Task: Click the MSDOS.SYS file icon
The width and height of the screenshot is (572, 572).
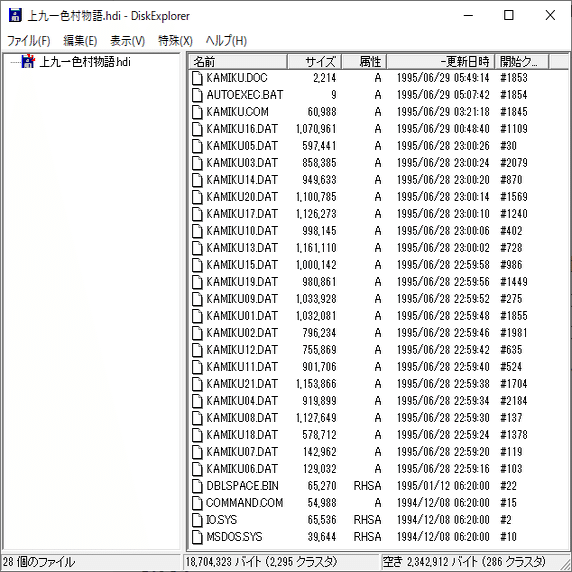Action: [197, 537]
